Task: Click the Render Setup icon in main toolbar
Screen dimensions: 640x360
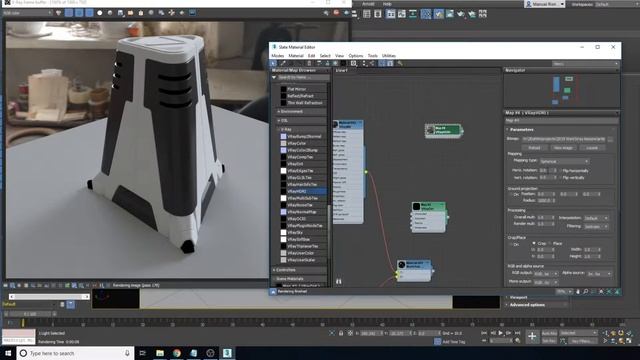Action: 438,14
